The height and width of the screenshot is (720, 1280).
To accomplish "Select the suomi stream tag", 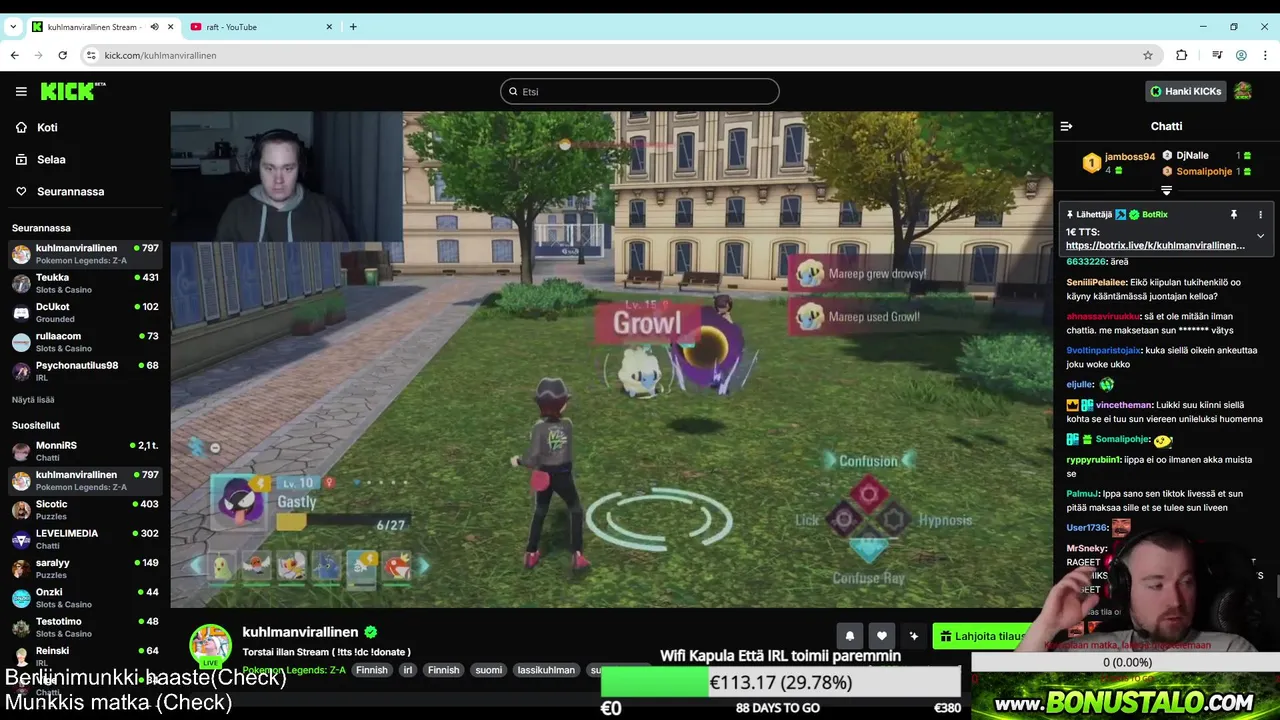I will tap(488, 670).
